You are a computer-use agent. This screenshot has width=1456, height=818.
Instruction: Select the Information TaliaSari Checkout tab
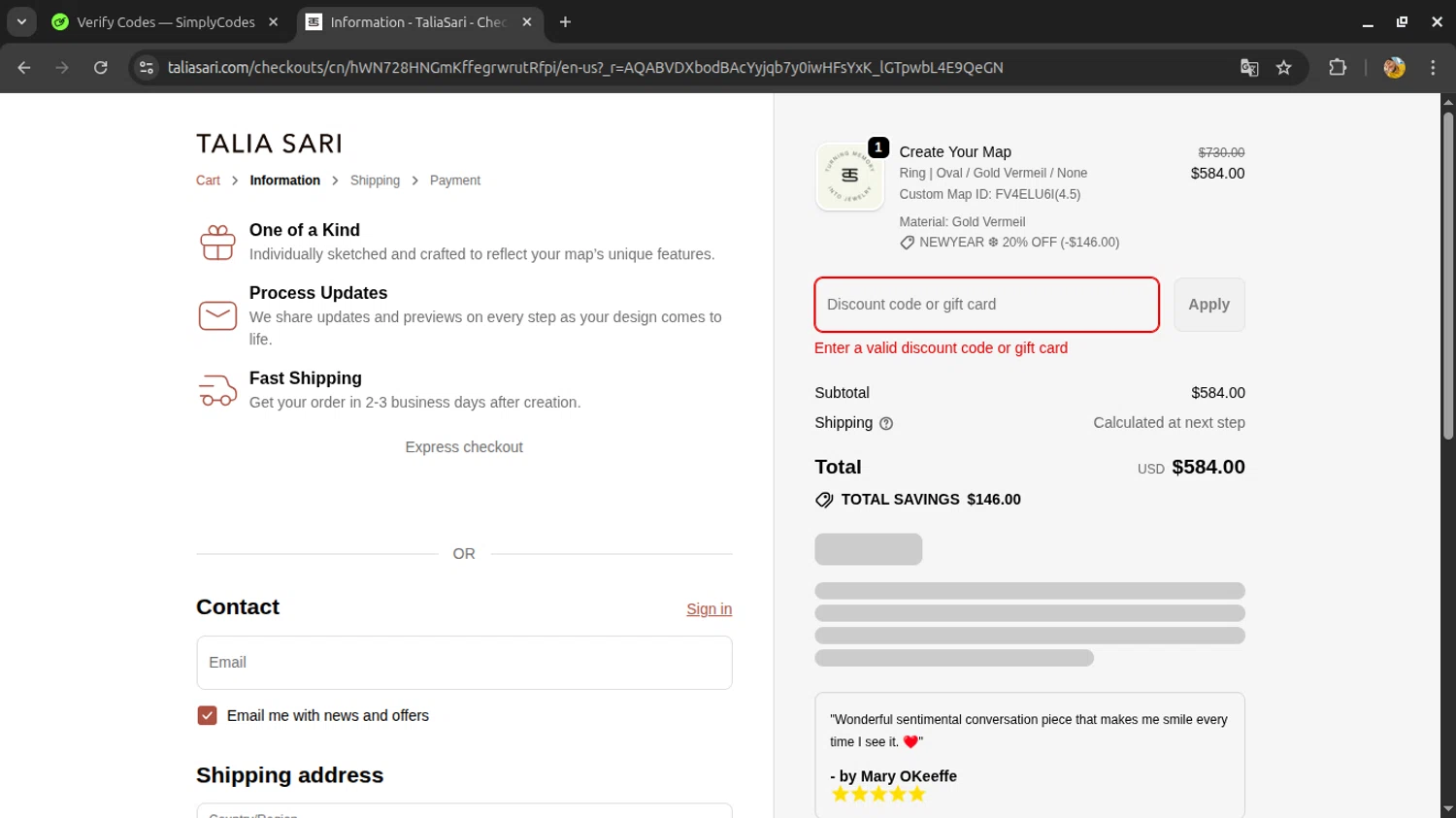coord(419,22)
